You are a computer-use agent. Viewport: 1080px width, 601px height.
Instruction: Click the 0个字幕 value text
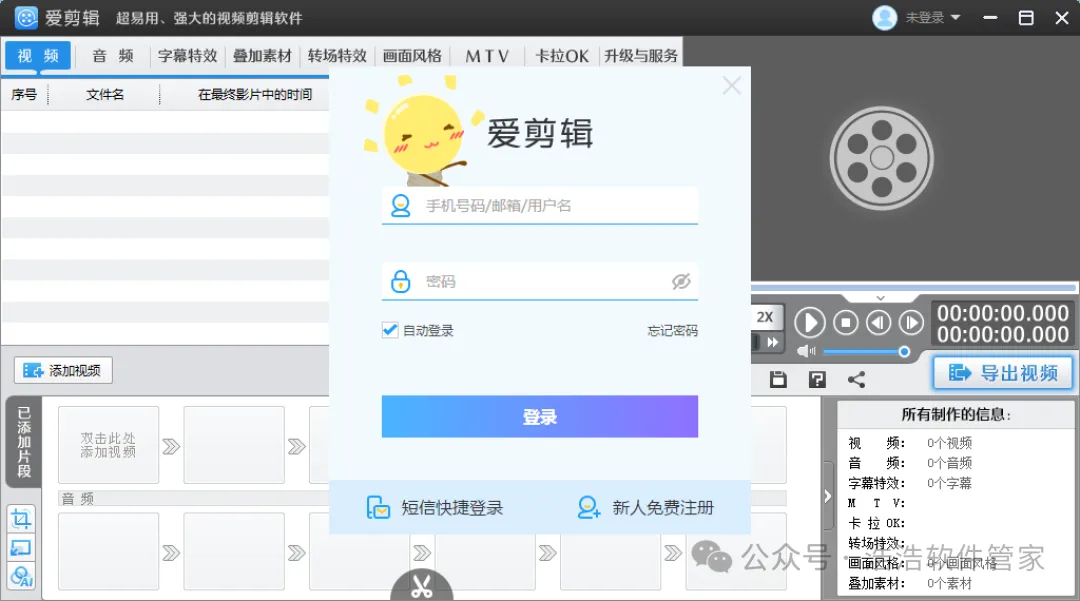pyautogui.click(x=949, y=483)
